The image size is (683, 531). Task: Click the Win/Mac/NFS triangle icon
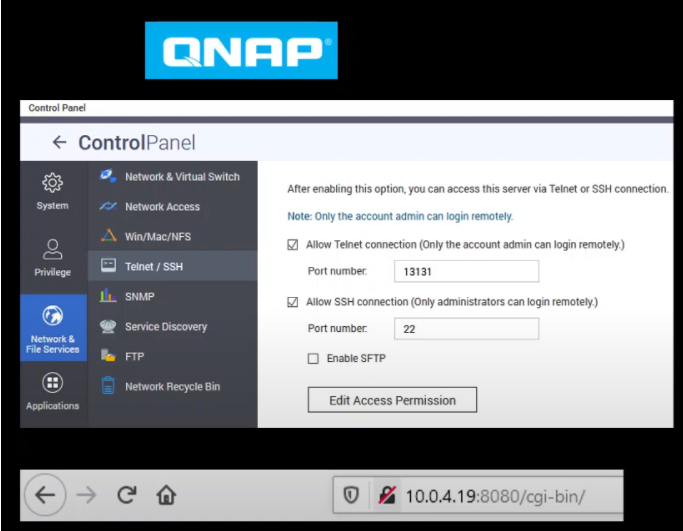[108, 236]
